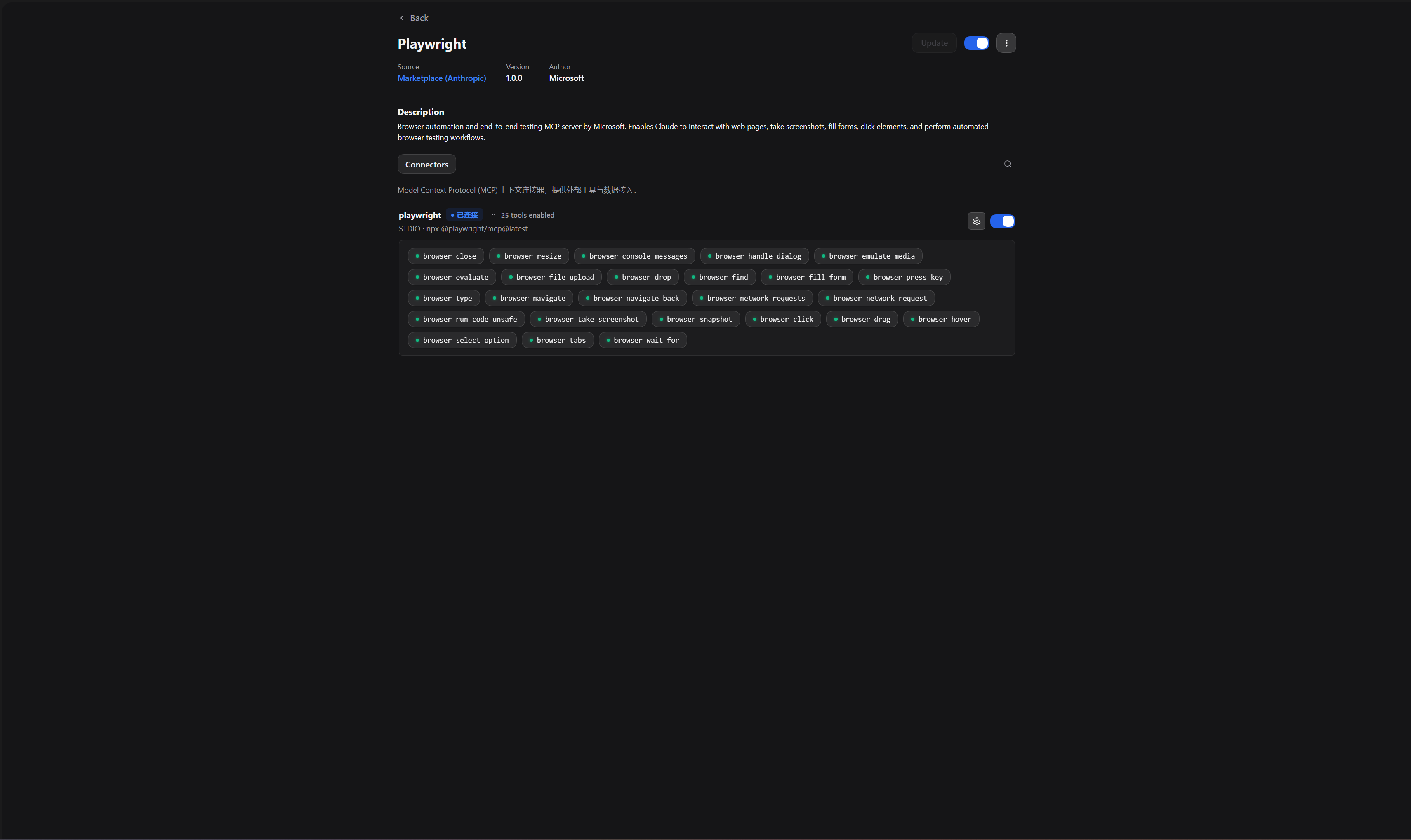Click the browser_close tool chip

[445, 256]
